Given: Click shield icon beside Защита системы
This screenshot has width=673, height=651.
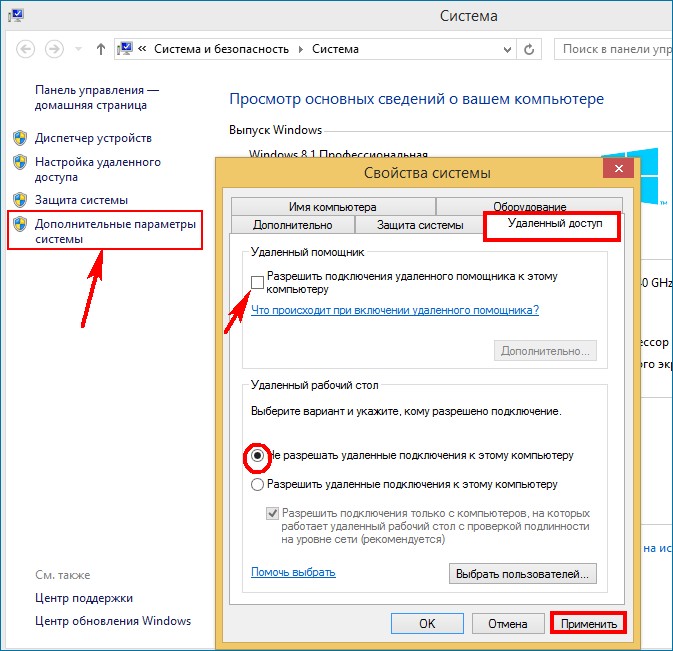Looking at the screenshot, I should coord(20,199).
